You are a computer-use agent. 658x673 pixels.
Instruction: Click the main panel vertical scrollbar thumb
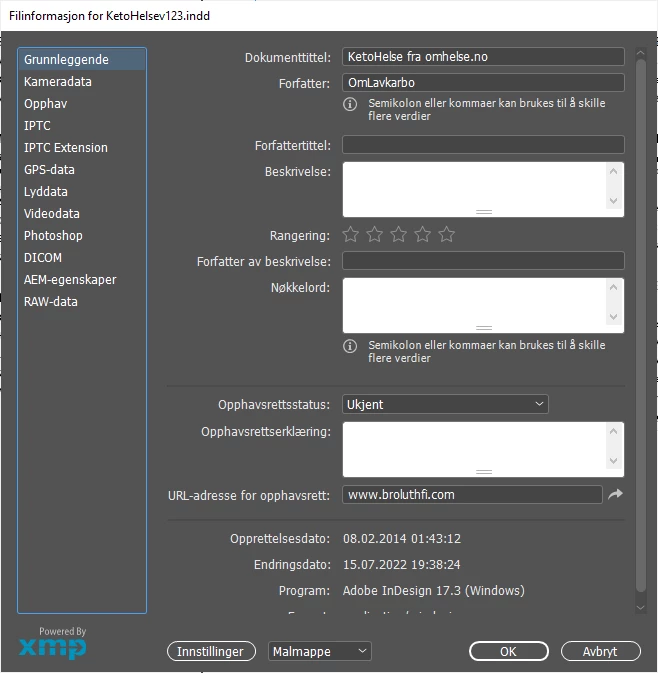640,326
